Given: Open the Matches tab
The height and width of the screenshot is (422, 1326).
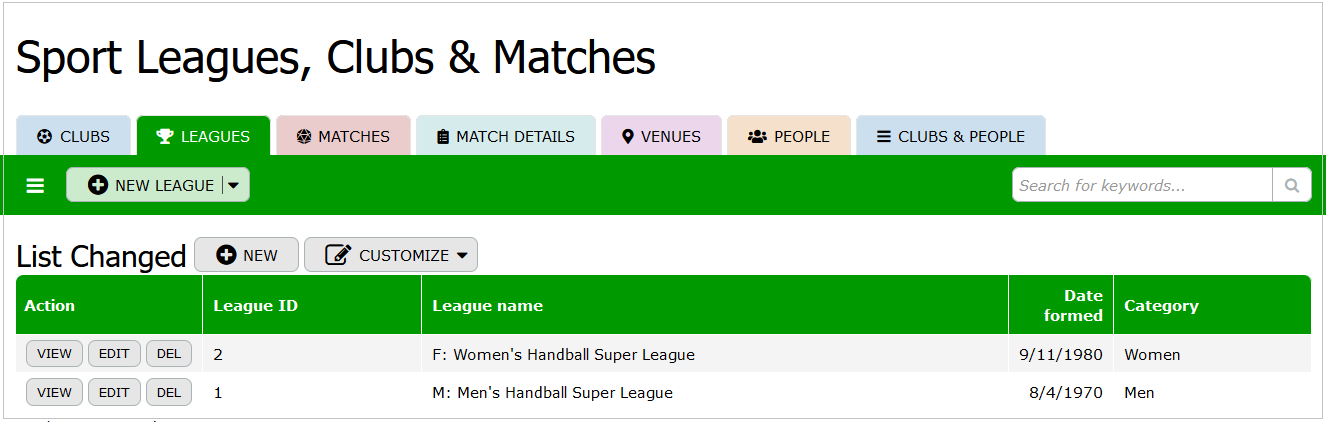Looking at the screenshot, I should tap(343, 137).
